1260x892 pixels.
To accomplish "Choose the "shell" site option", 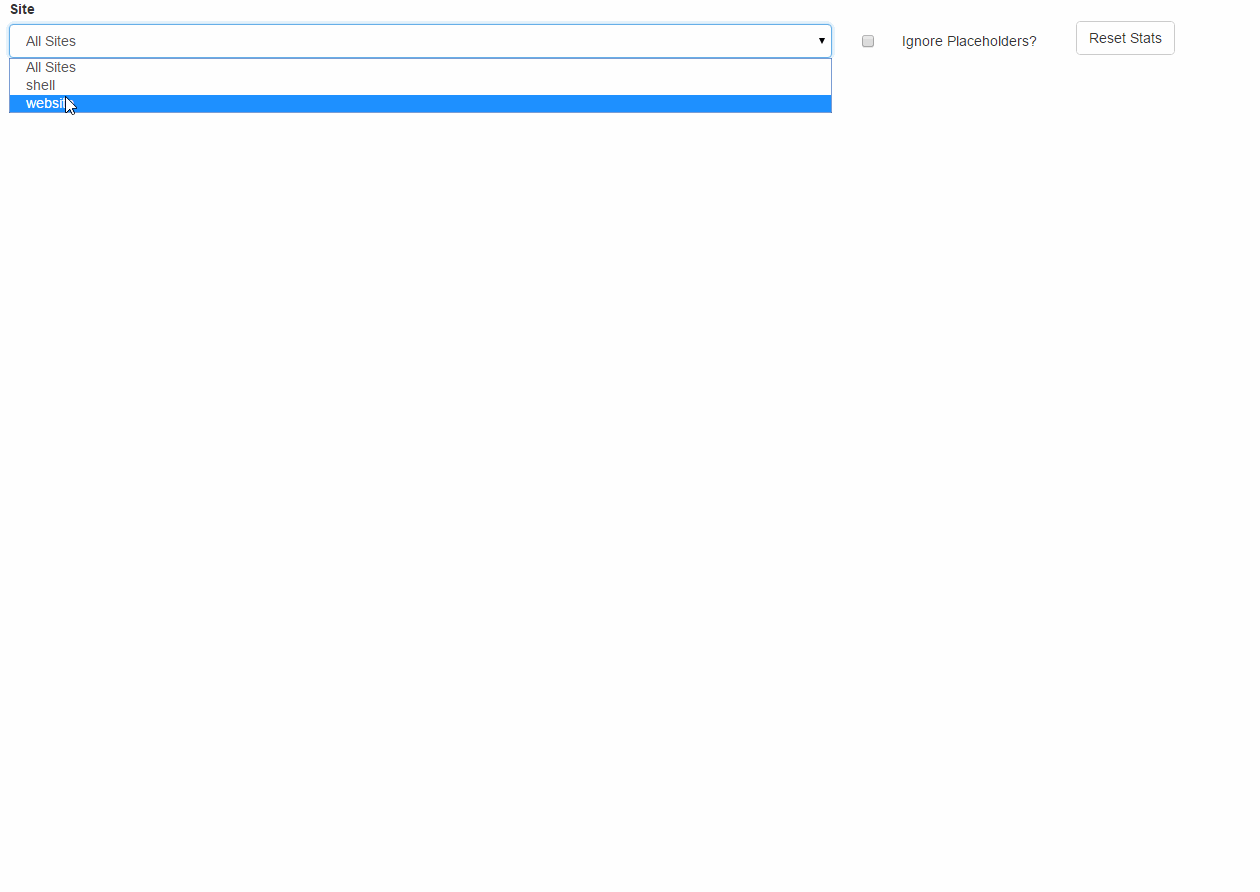I will click(420, 85).
